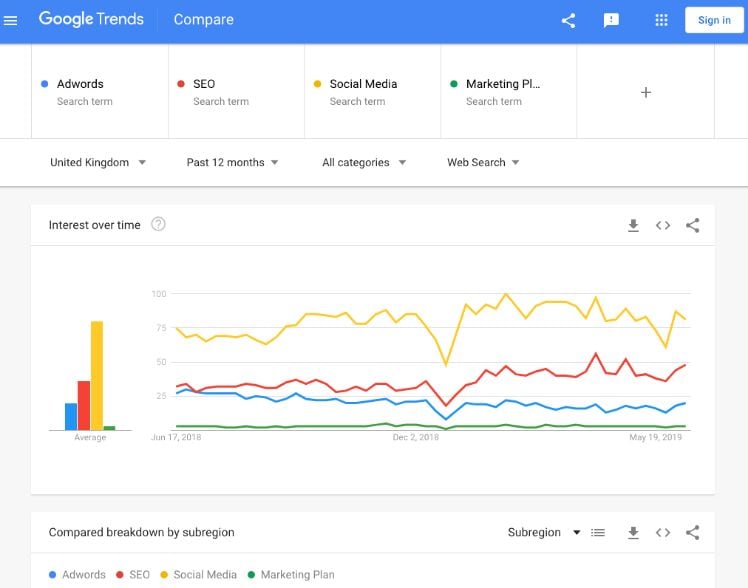Click Compared breakdown by subregion heading

[x=142, y=532]
